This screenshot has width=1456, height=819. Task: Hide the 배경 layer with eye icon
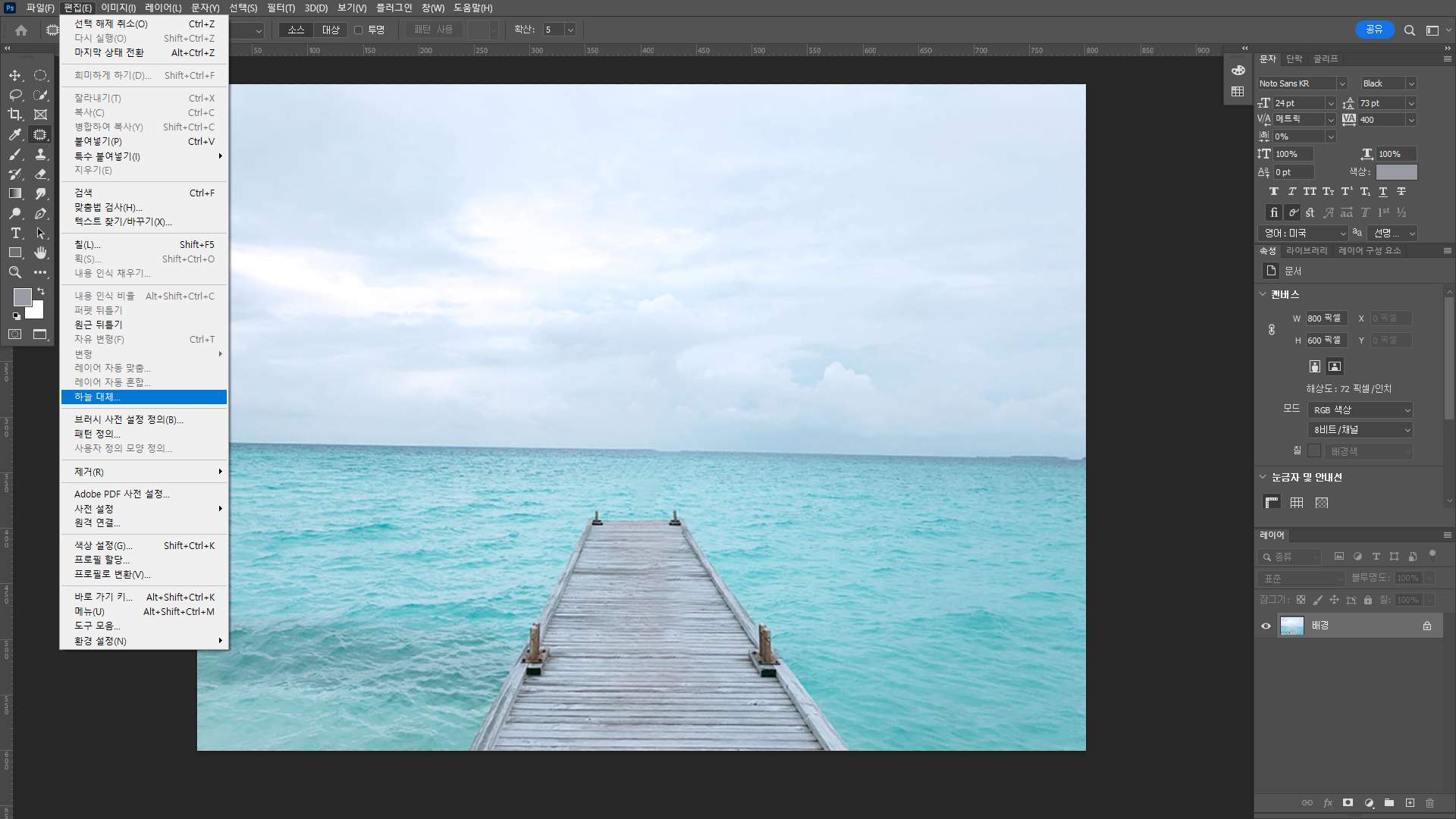pyautogui.click(x=1266, y=626)
